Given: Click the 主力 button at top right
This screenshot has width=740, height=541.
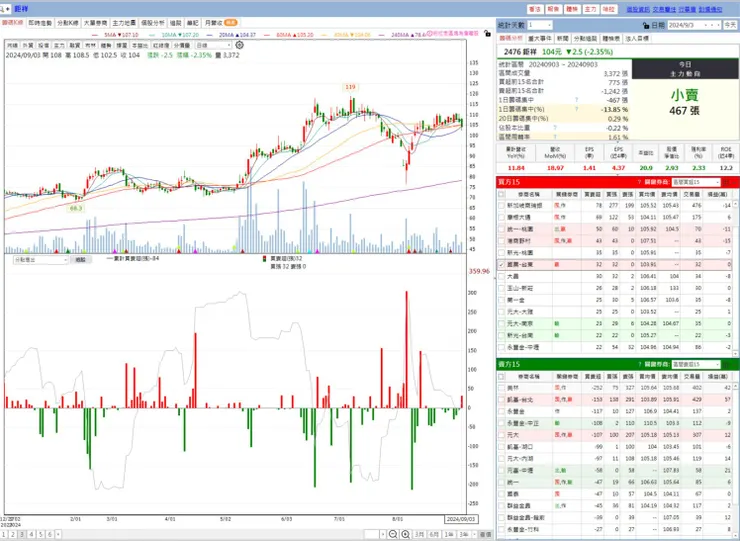Looking at the screenshot, I should (590, 9).
